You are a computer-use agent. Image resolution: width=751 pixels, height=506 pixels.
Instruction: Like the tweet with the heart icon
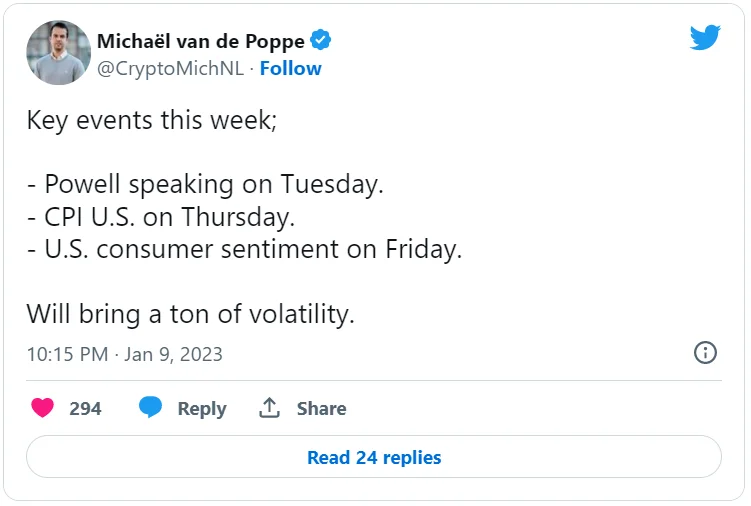(x=42, y=408)
